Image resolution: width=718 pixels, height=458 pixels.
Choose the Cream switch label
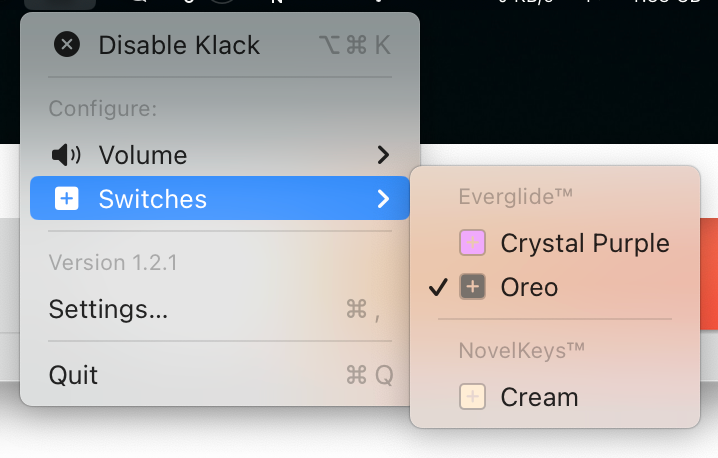coord(539,397)
